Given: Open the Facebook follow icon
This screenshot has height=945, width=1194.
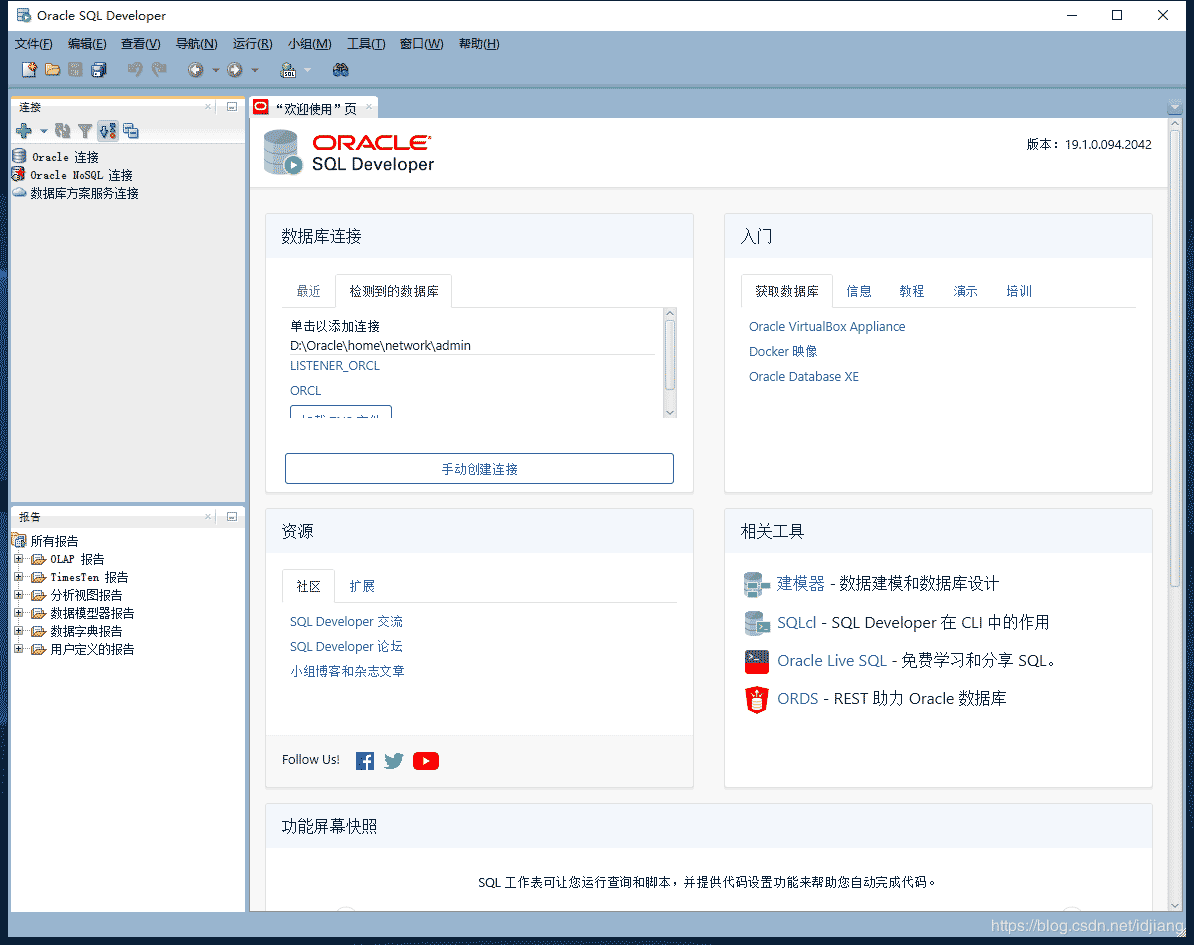Looking at the screenshot, I should coord(365,761).
